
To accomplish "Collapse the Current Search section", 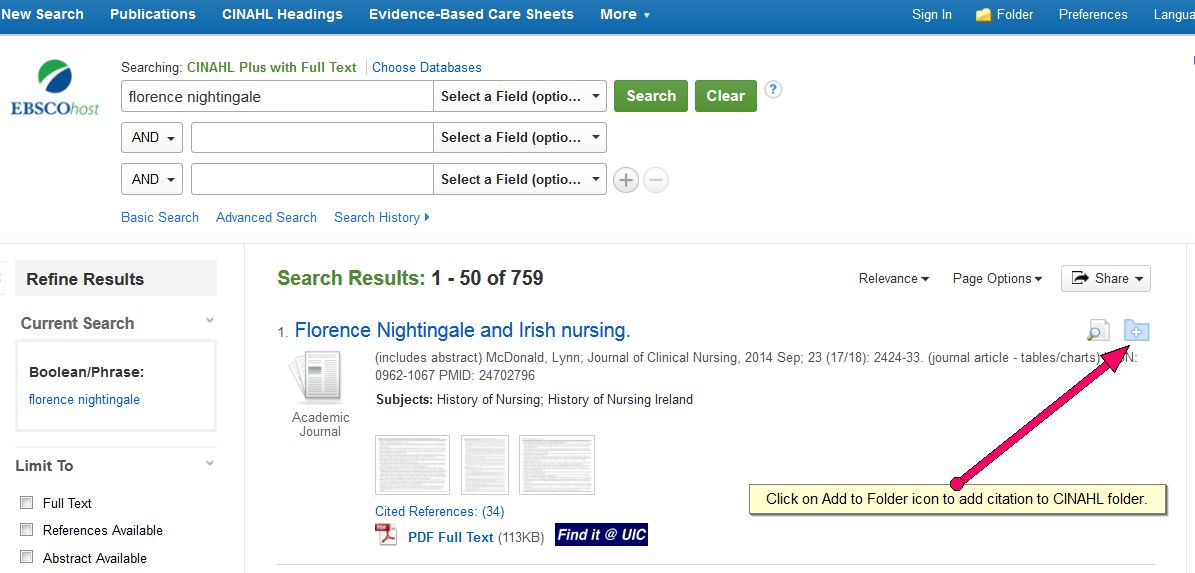I will [210, 321].
